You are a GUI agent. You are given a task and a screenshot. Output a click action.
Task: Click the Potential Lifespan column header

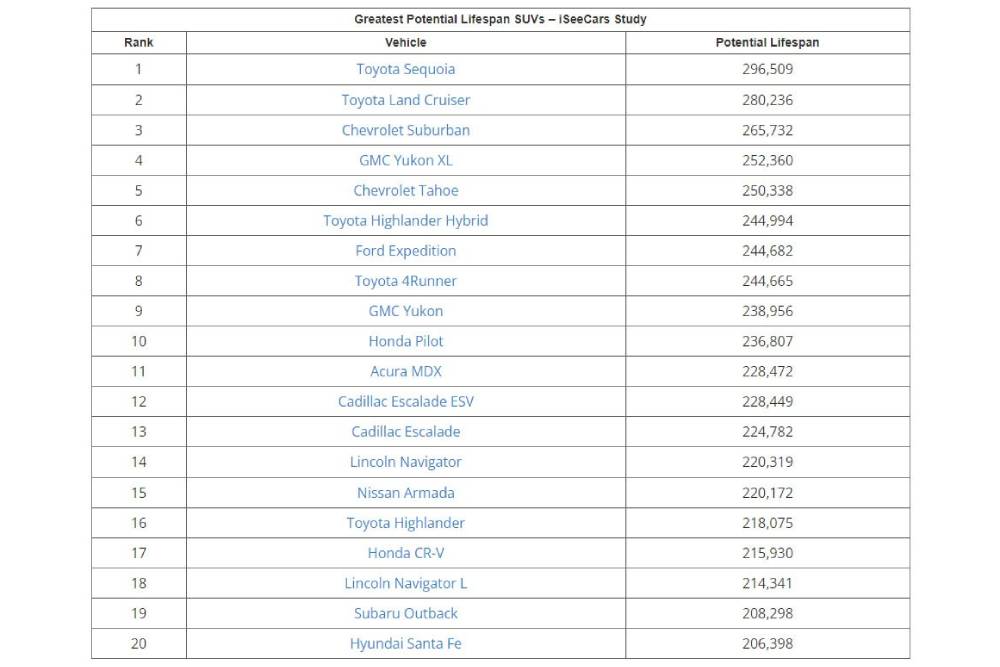[767, 43]
